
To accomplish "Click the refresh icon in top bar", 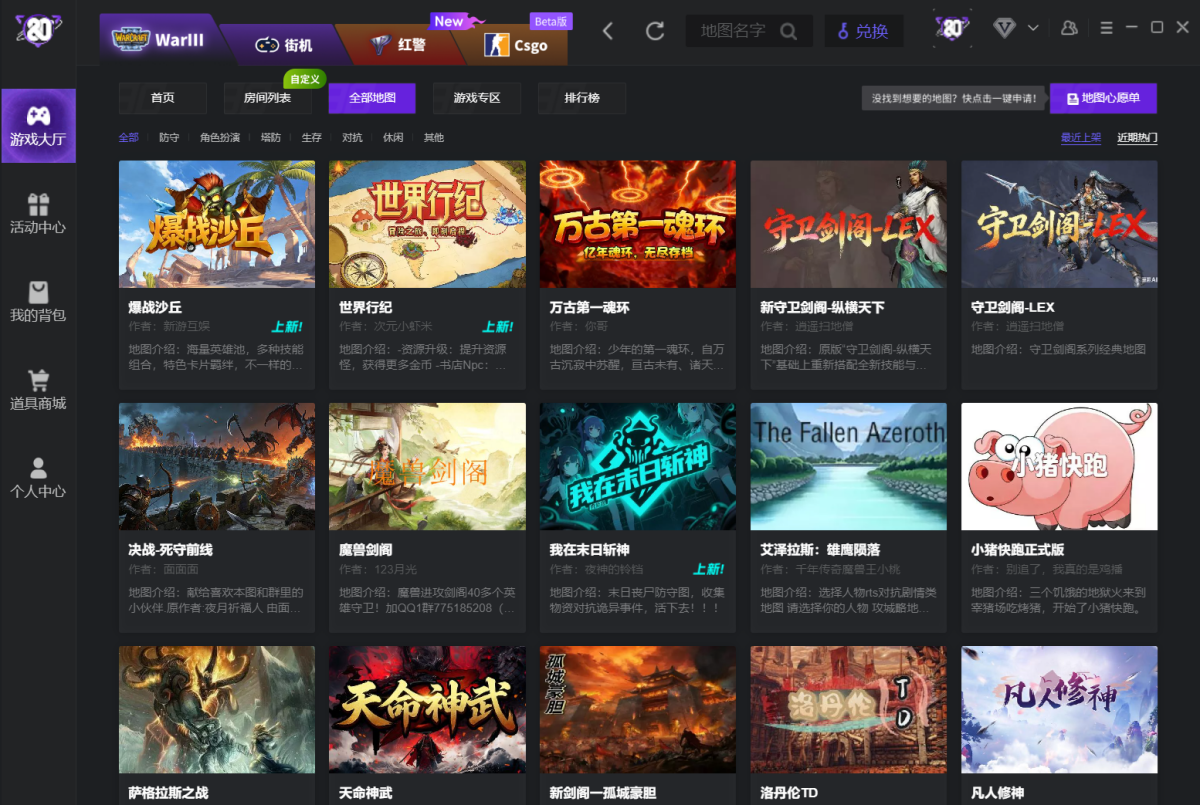I will [655, 31].
